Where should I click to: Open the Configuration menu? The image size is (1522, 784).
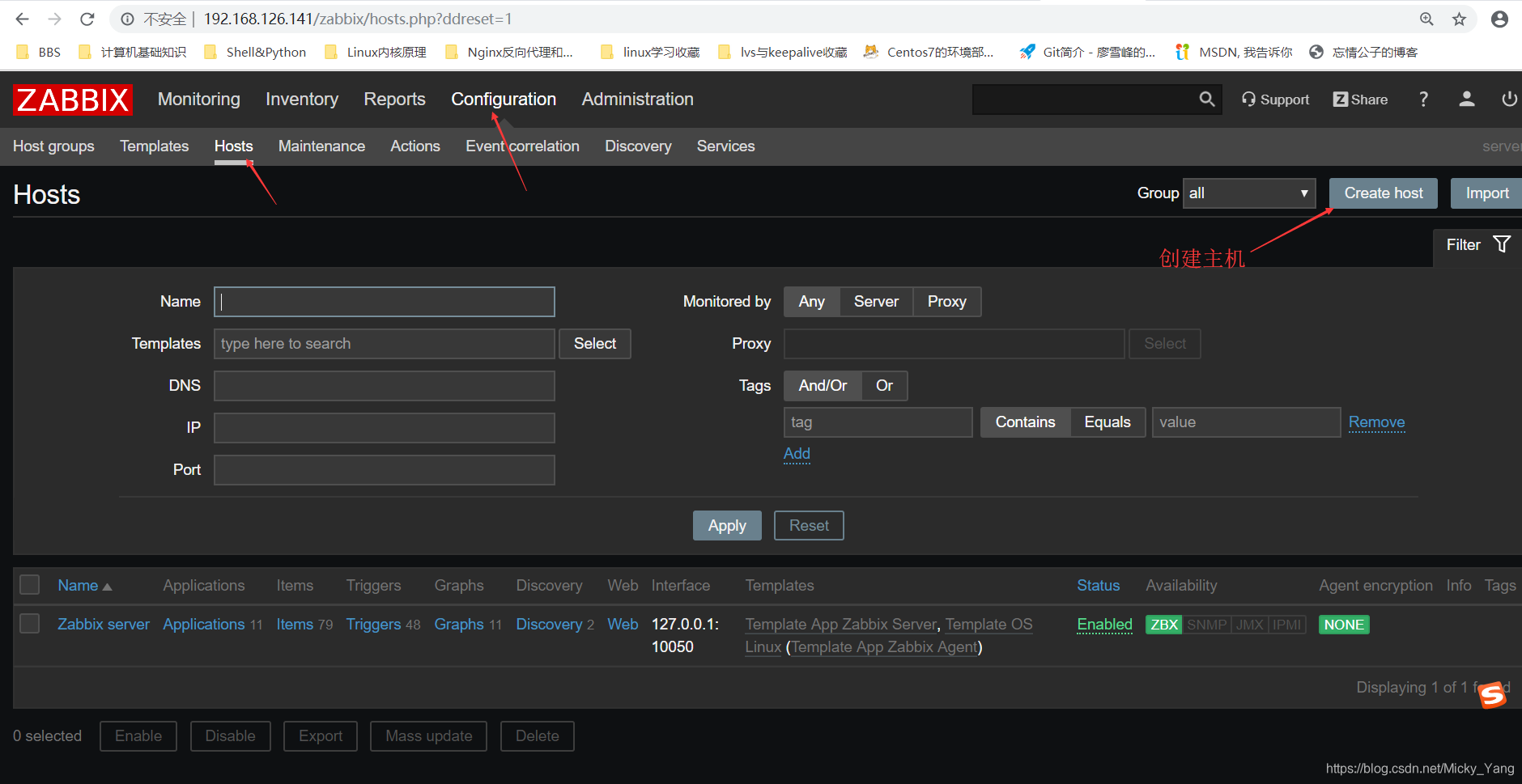pos(504,99)
